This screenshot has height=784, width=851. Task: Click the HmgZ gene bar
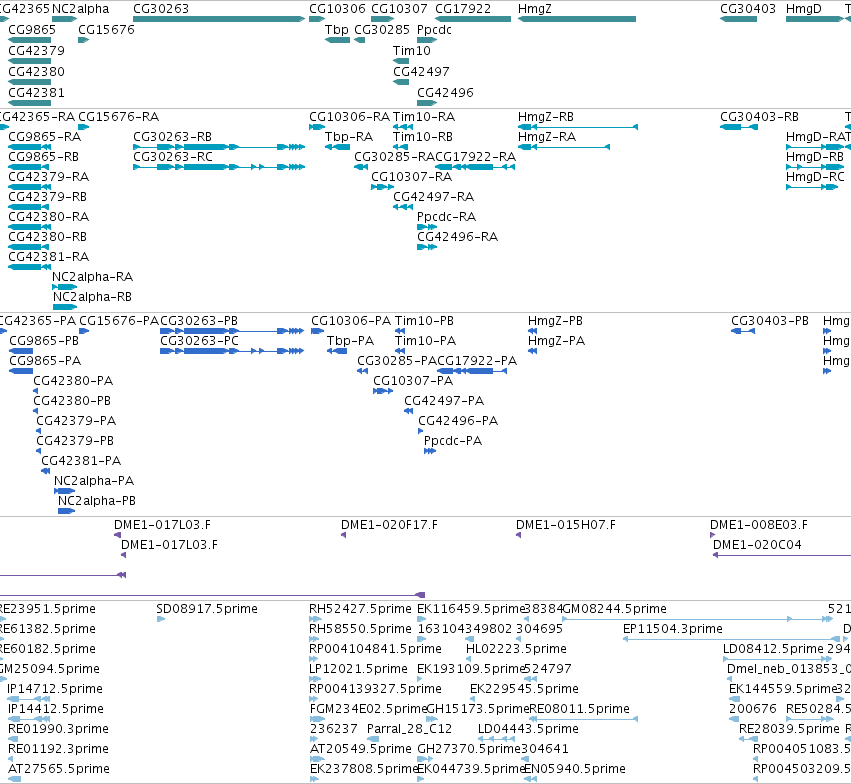(x=576, y=19)
